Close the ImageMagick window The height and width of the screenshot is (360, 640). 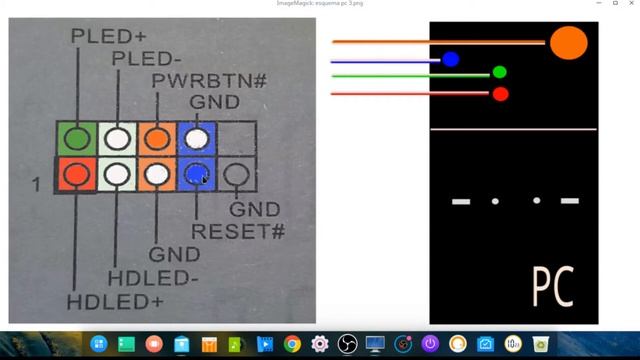click(631, 3)
